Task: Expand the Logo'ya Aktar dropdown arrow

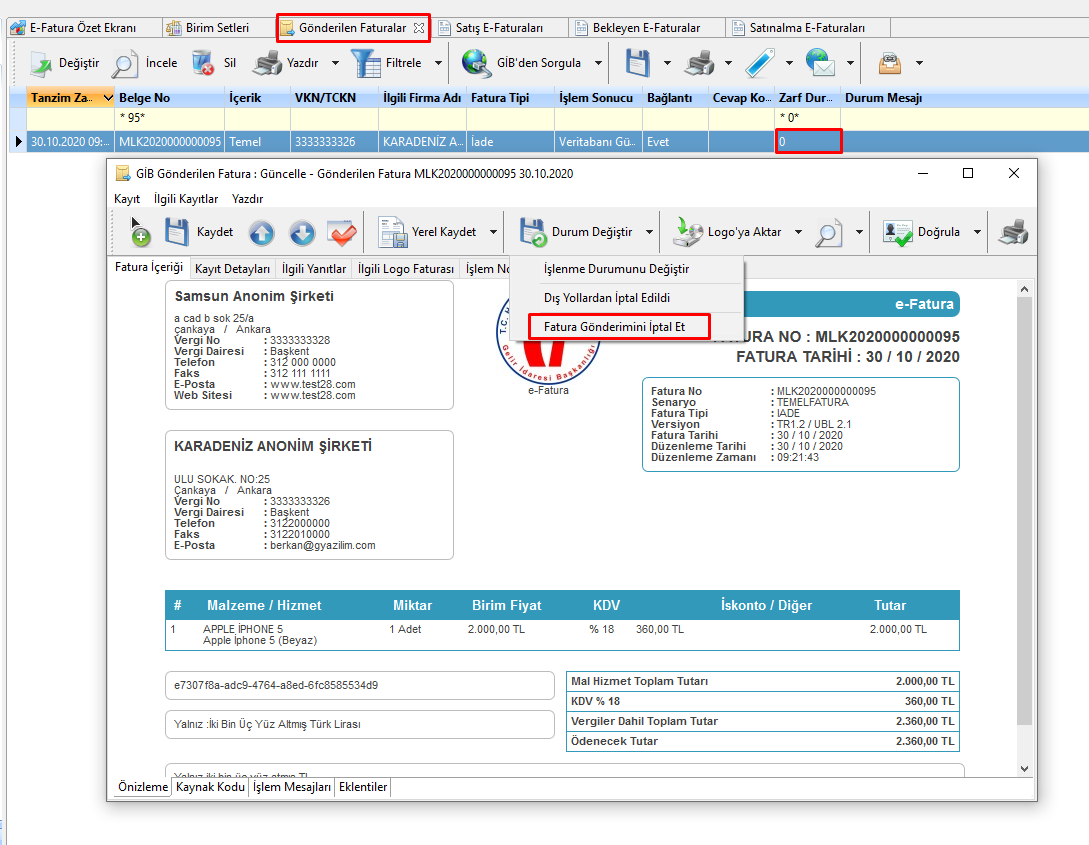Action: (x=798, y=232)
